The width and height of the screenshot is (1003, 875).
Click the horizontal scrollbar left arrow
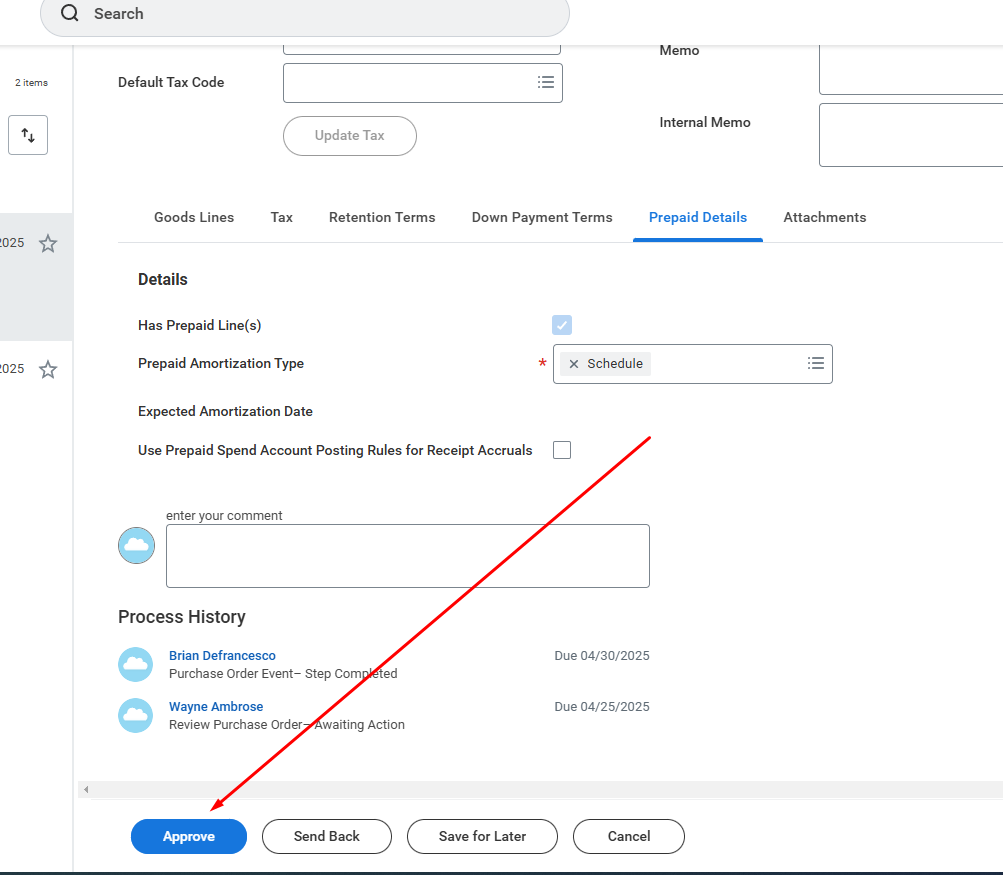pos(86,790)
